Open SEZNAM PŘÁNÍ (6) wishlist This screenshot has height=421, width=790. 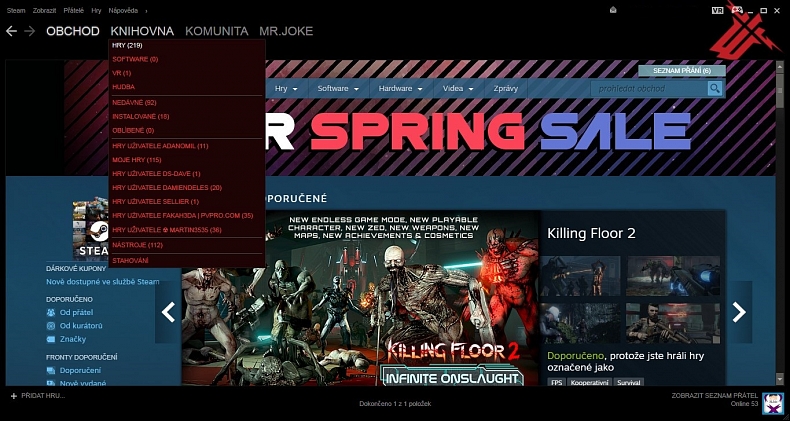coord(682,71)
